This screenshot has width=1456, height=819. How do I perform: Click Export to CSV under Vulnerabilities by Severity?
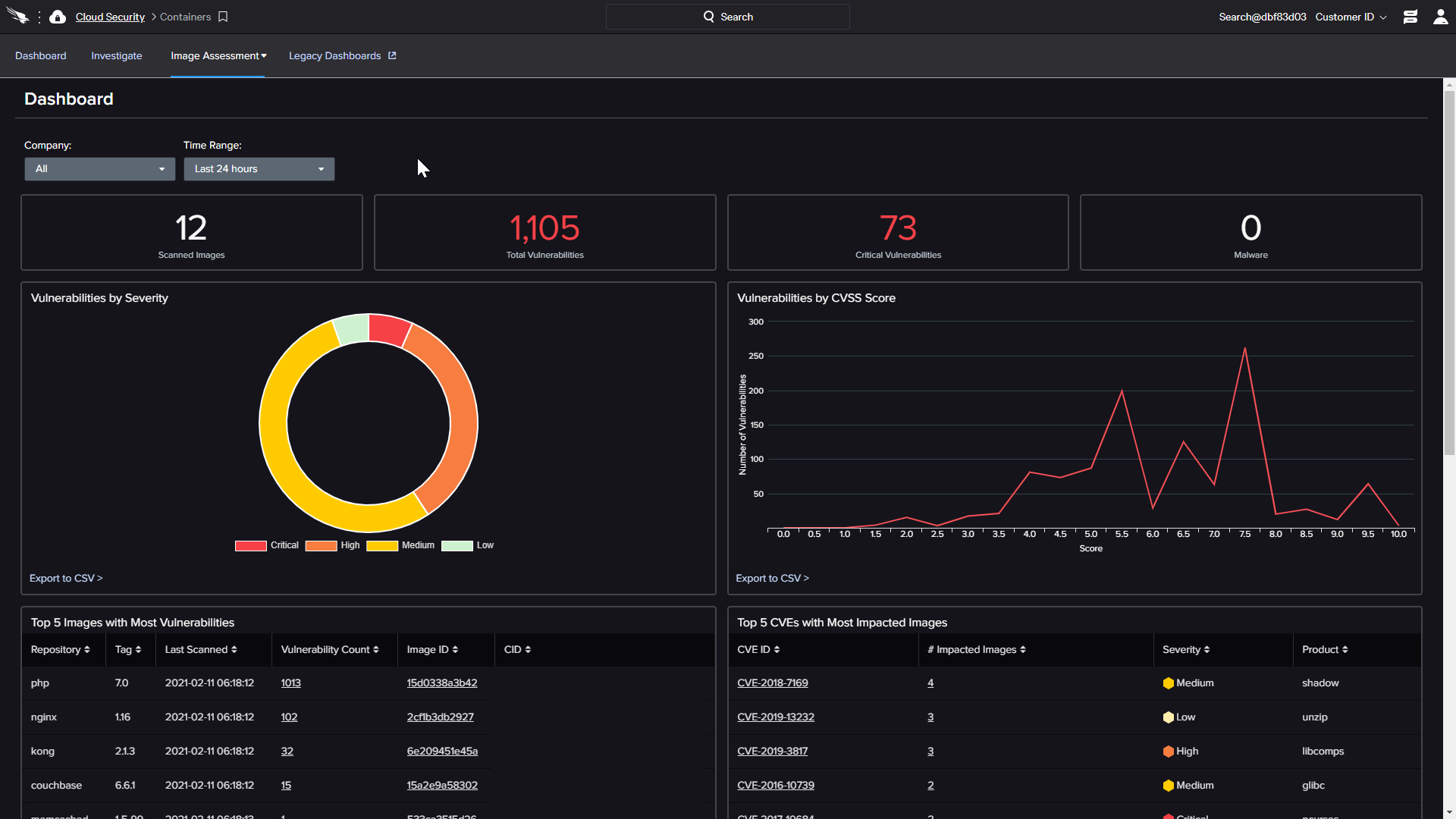click(66, 578)
